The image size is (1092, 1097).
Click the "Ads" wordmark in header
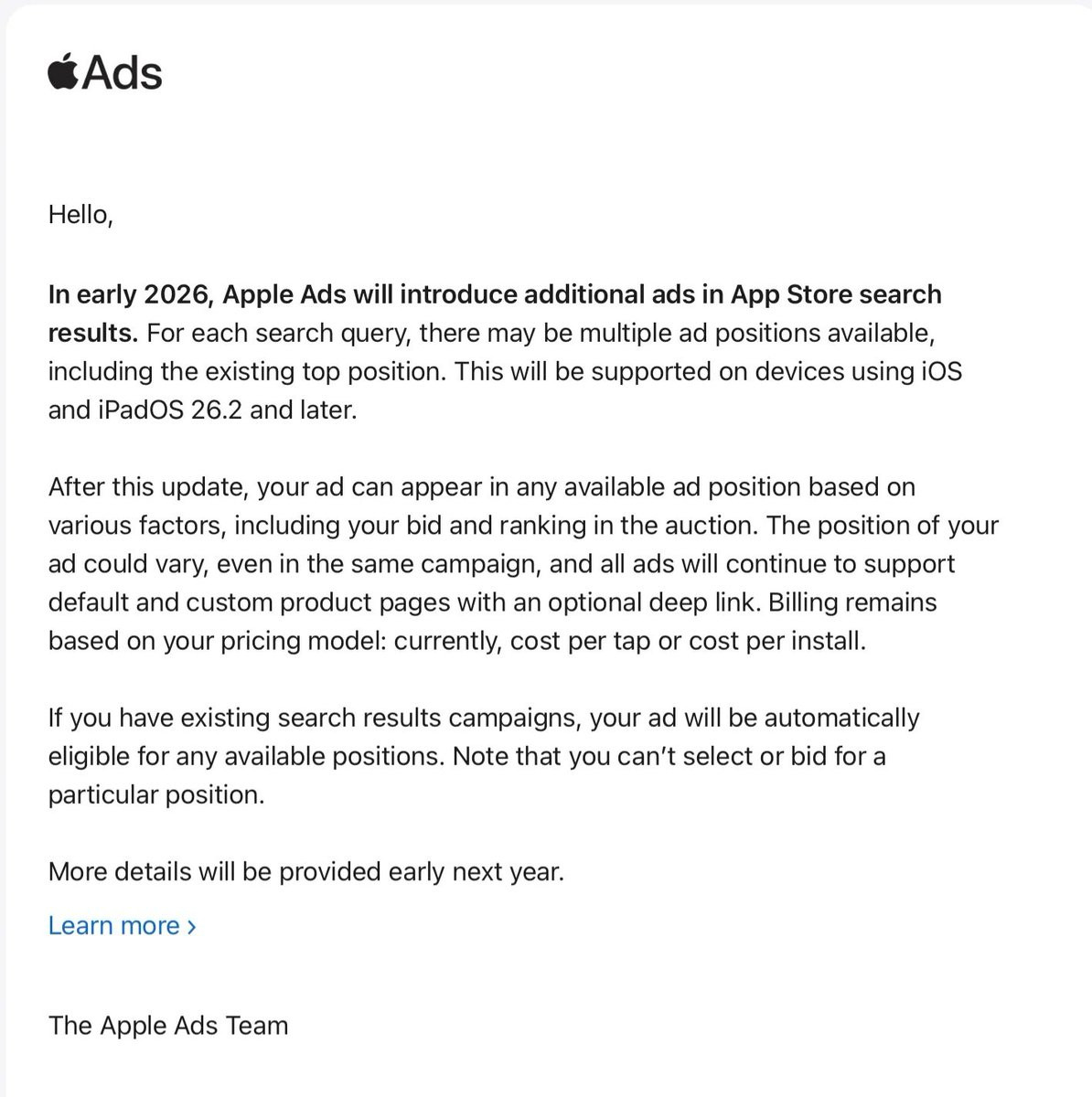pos(122,72)
